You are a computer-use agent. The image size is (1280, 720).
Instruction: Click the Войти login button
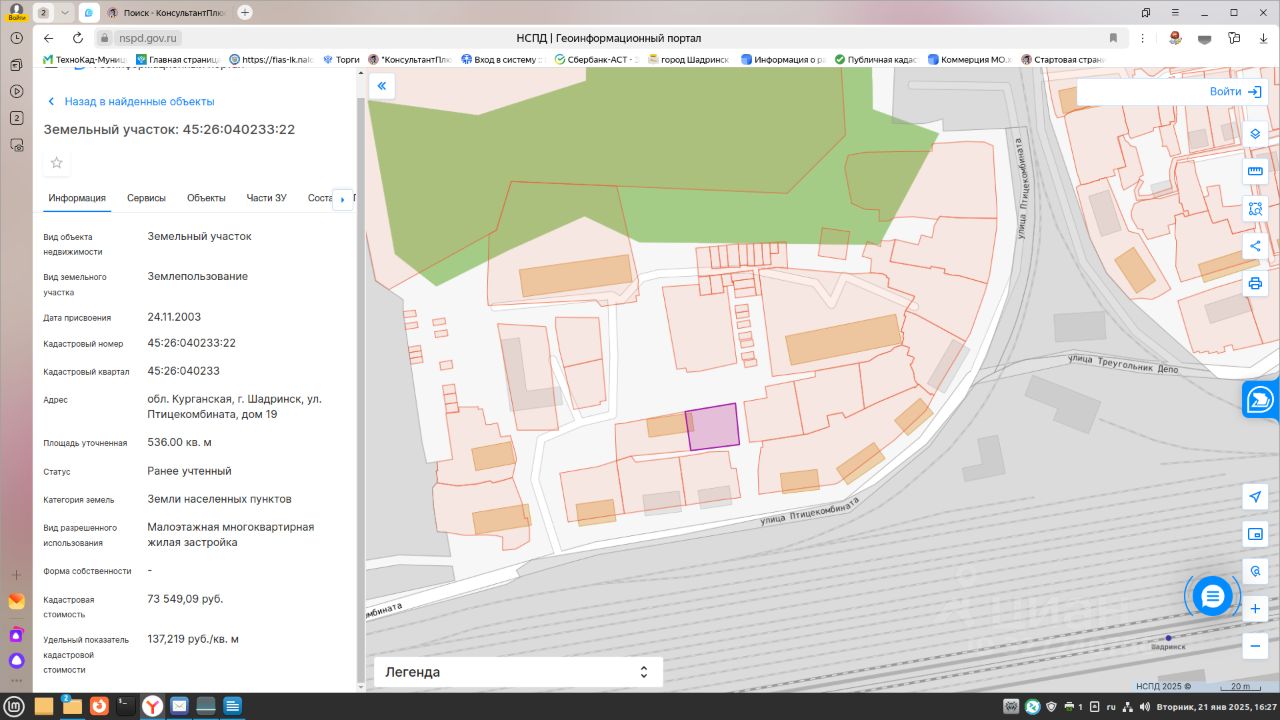[x=1235, y=92]
